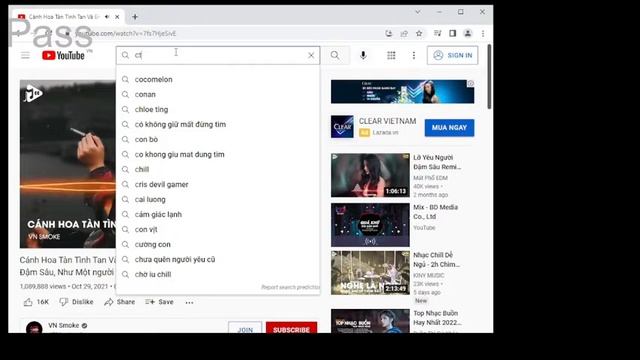640x360 pixels.
Task: Click the video player area
Action: pyautogui.click(x=68, y=164)
